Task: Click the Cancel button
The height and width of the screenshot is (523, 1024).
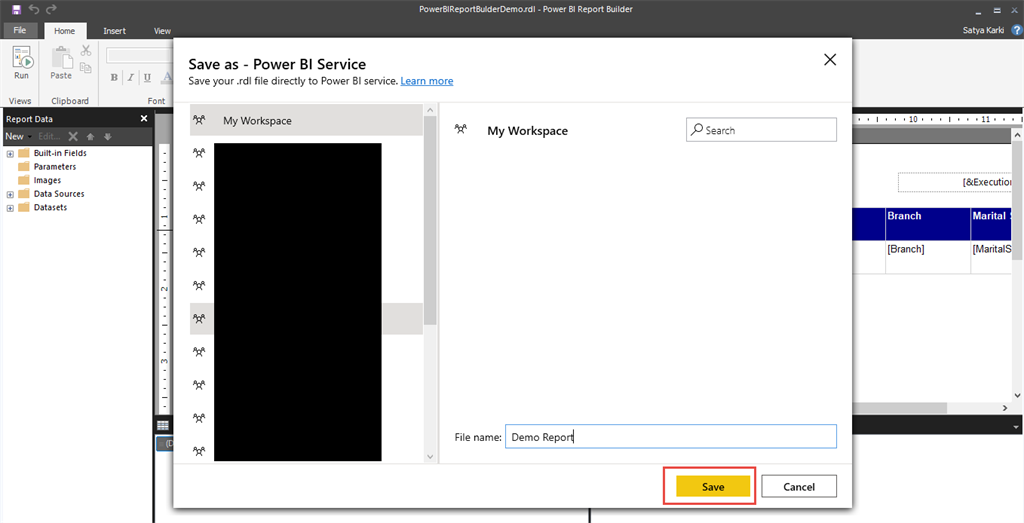Action: 799,486
